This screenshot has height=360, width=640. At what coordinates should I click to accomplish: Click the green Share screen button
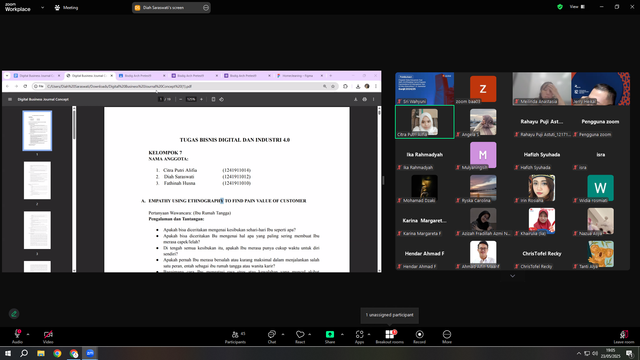coord(330,337)
